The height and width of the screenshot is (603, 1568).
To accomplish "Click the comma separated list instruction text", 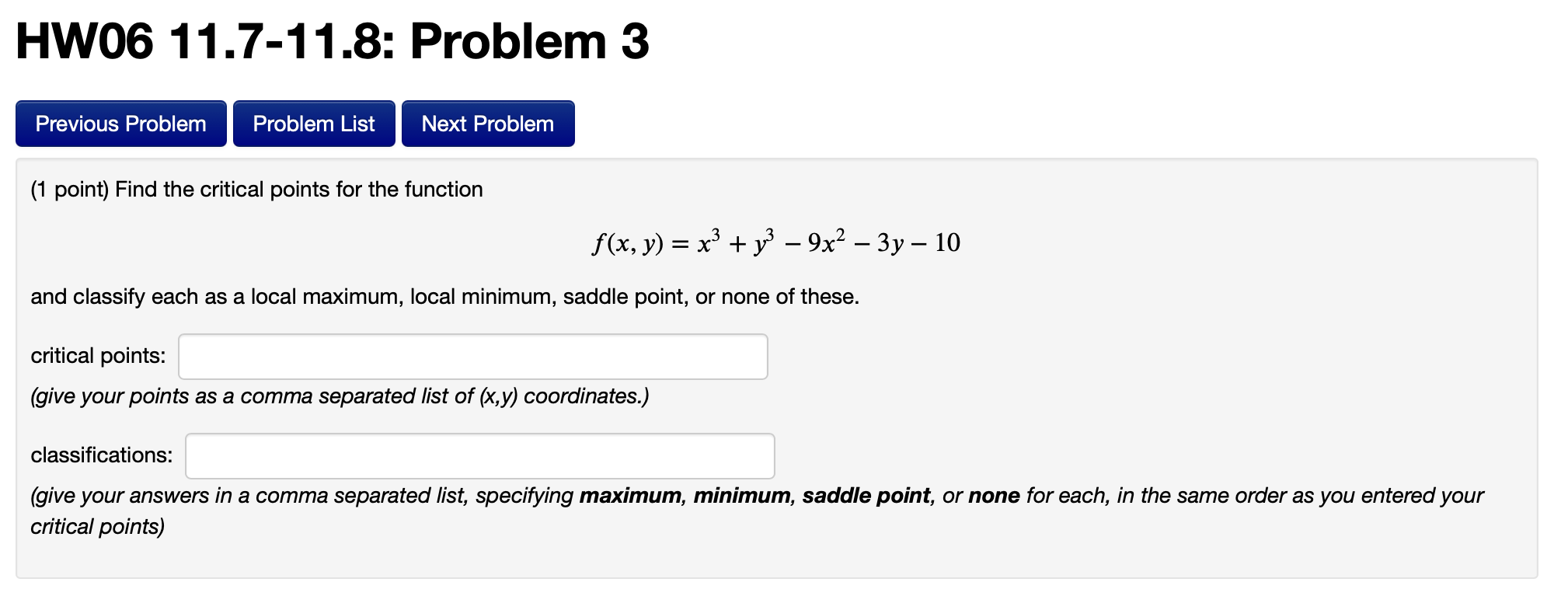I will 339,396.
